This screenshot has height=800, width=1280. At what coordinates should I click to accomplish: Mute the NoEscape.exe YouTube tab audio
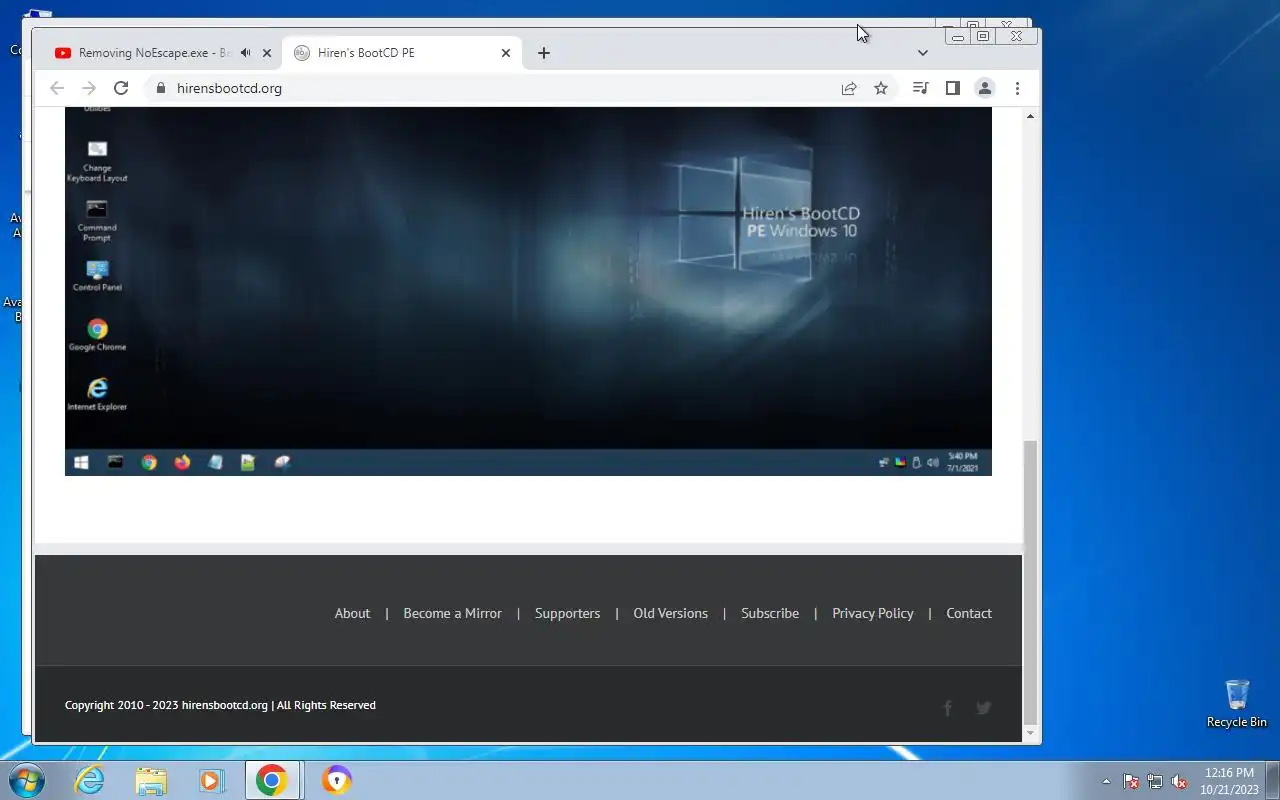tap(245, 53)
